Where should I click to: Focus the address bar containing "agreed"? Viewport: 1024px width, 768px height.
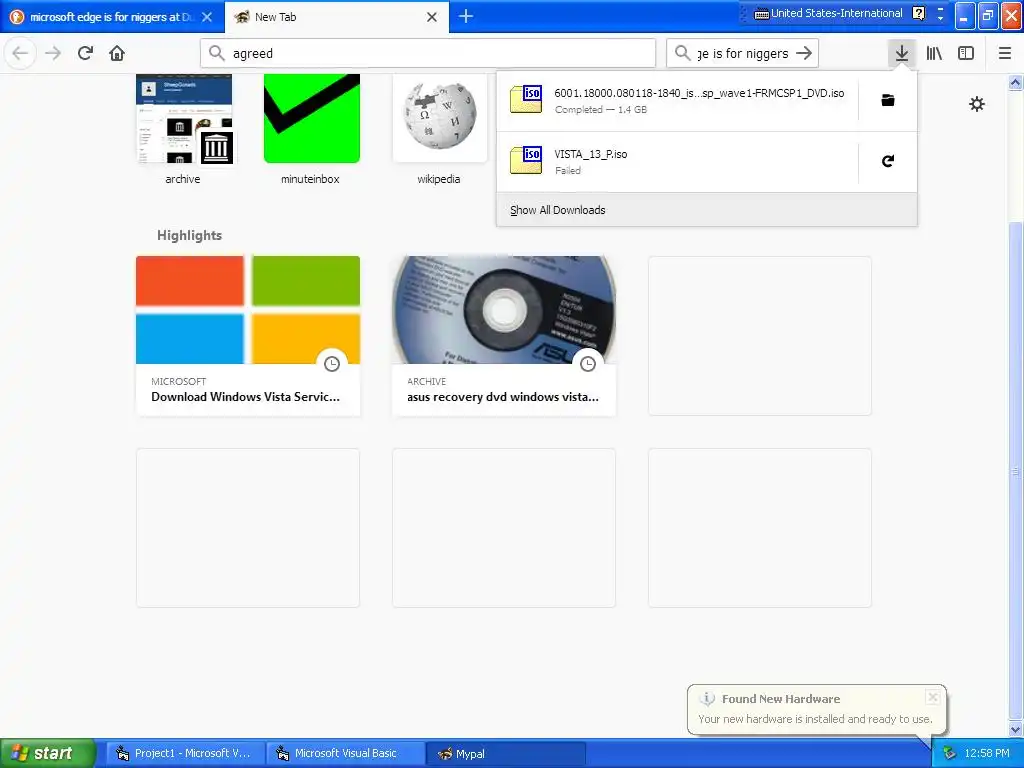(x=428, y=54)
